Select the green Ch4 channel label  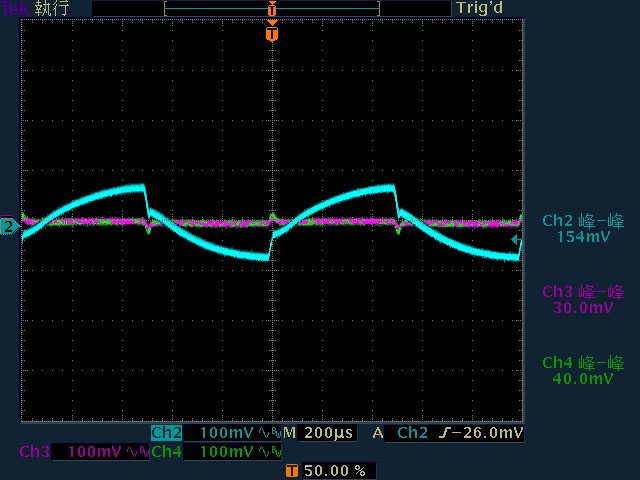pyautogui.click(x=166, y=452)
